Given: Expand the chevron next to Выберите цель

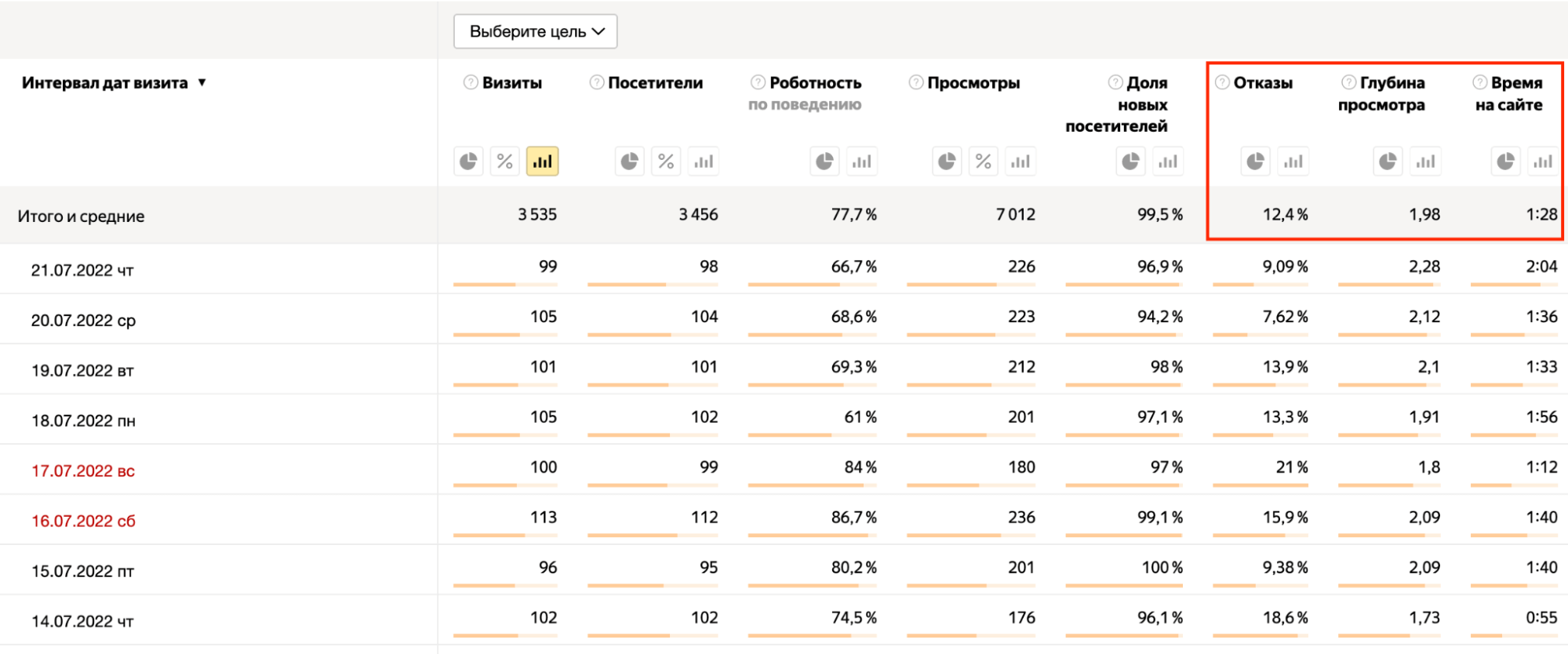Looking at the screenshot, I should [x=600, y=31].
